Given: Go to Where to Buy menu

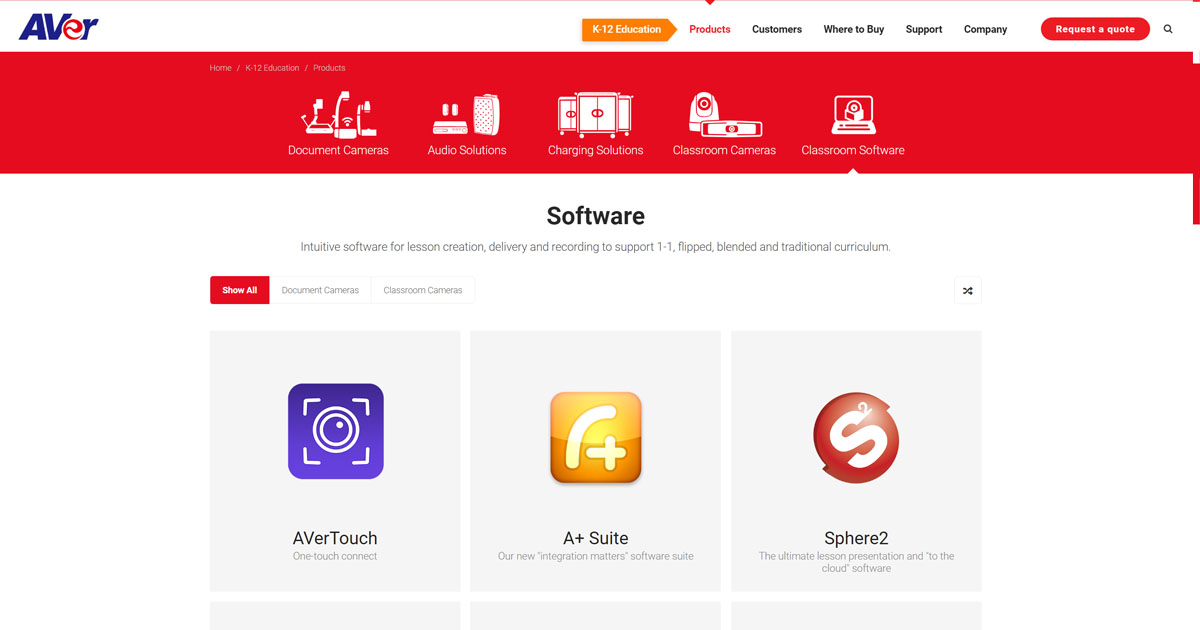Looking at the screenshot, I should coord(853,29).
